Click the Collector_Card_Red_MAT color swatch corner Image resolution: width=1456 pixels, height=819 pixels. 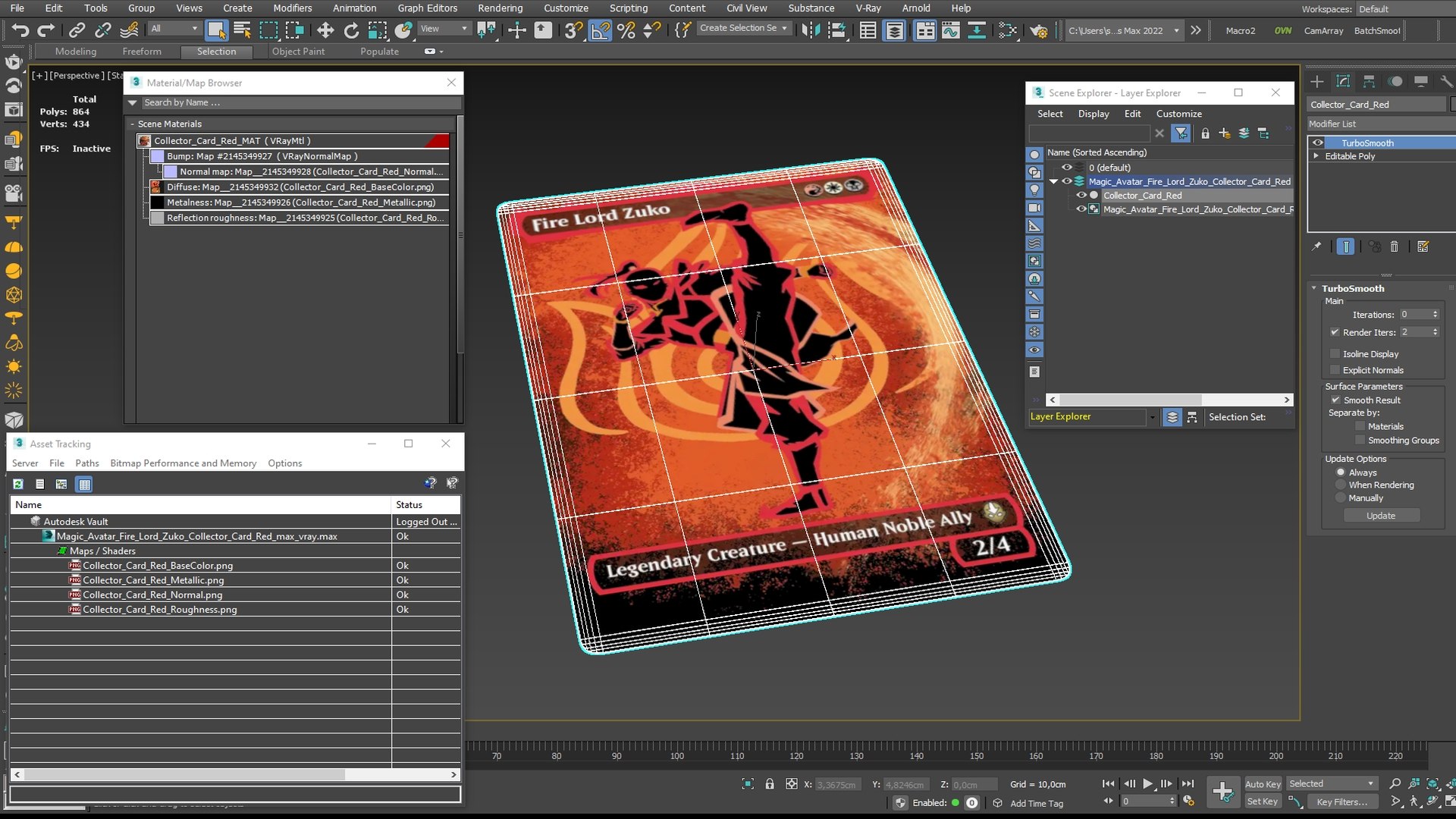pos(438,141)
